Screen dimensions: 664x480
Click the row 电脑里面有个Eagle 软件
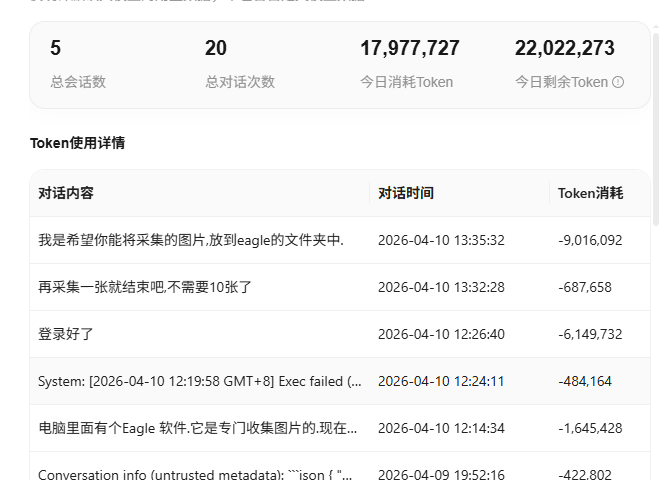coord(340,428)
